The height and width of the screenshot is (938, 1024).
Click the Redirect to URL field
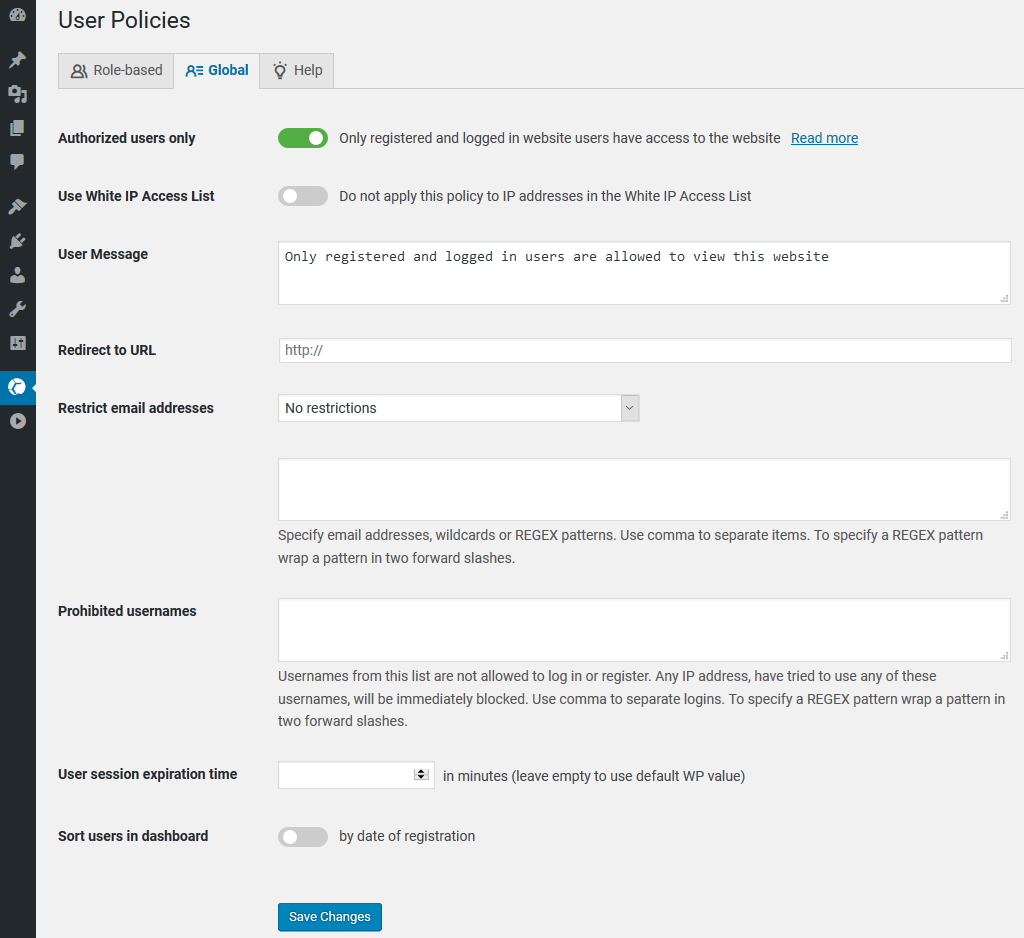(644, 350)
